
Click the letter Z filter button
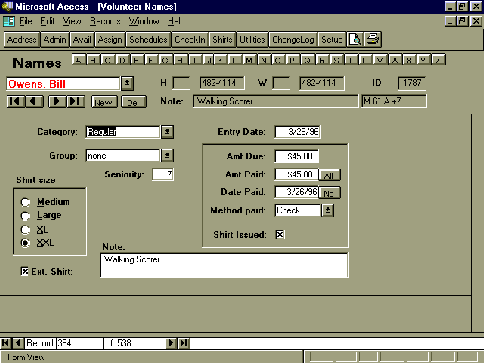(439, 60)
